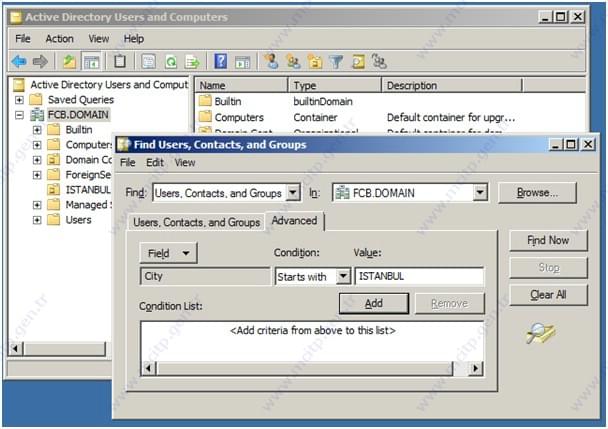Create a new user via toolbar icon
The height and width of the screenshot is (429, 608).
pos(271,61)
